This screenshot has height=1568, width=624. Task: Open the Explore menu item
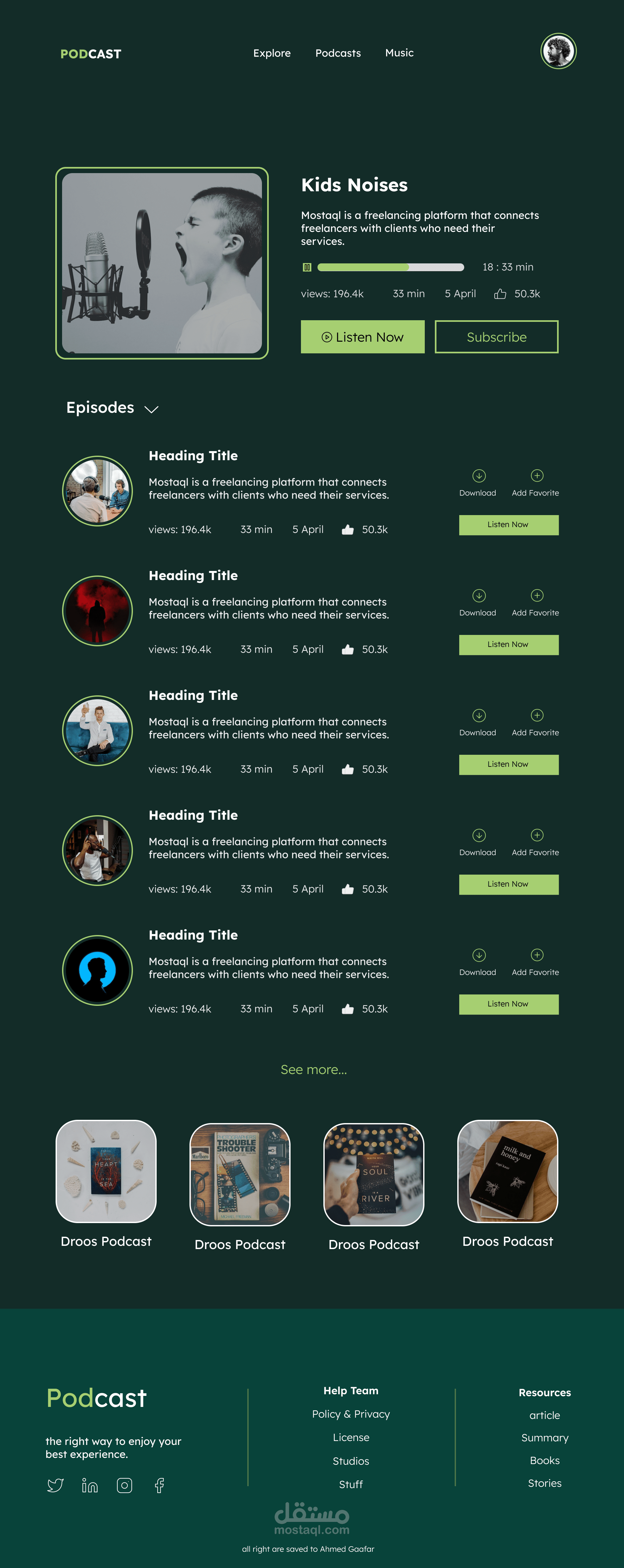(x=272, y=53)
